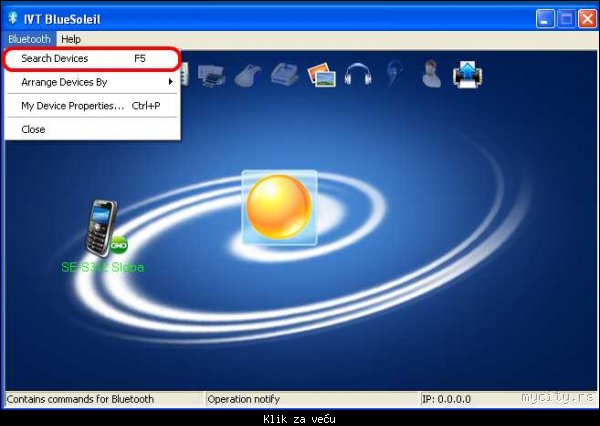Click the Operation notify status bar text
Image resolution: width=600 pixels, height=426 pixels.
[x=243, y=399]
